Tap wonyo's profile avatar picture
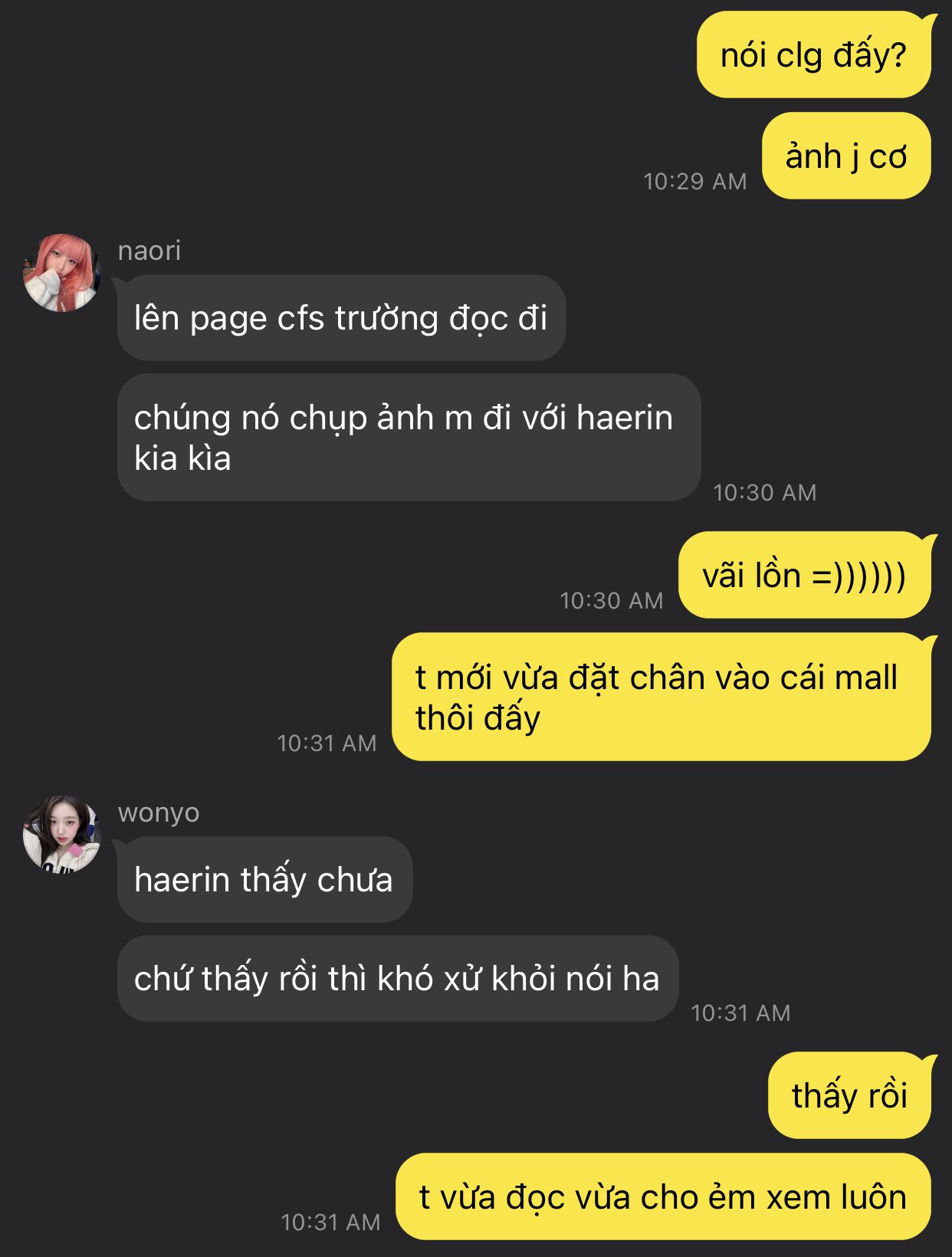This screenshot has height=1257, width=952. (x=61, y=835)
